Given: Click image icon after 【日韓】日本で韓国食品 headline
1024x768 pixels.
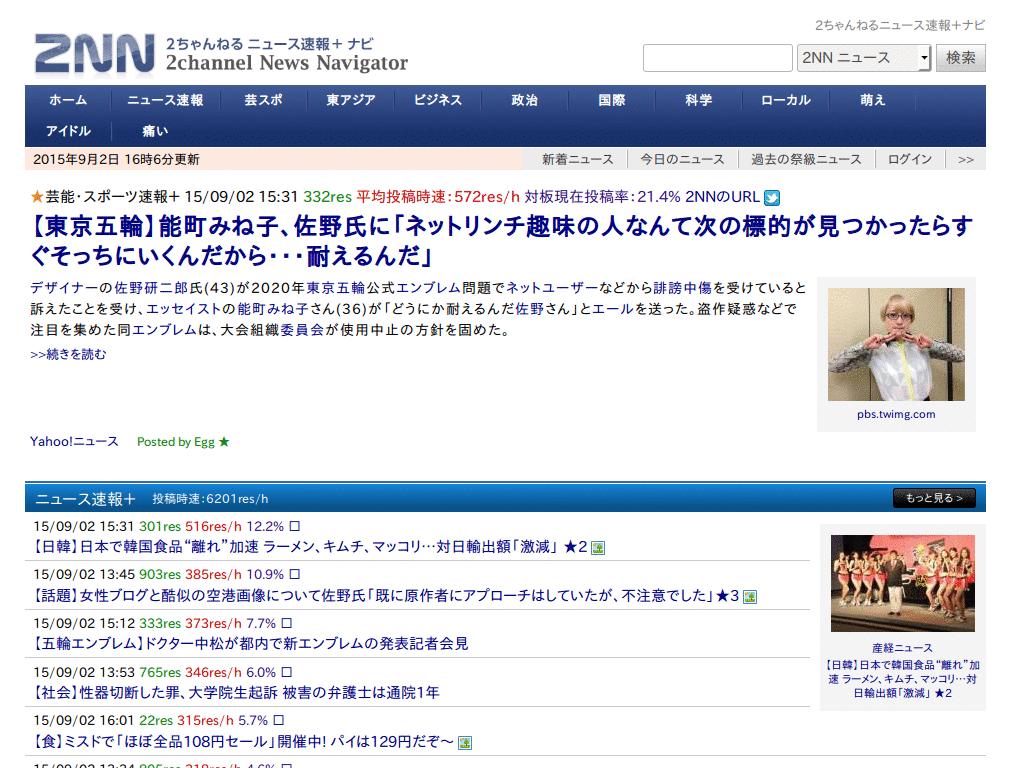Looking at the screenshot, I should (598, 549).
